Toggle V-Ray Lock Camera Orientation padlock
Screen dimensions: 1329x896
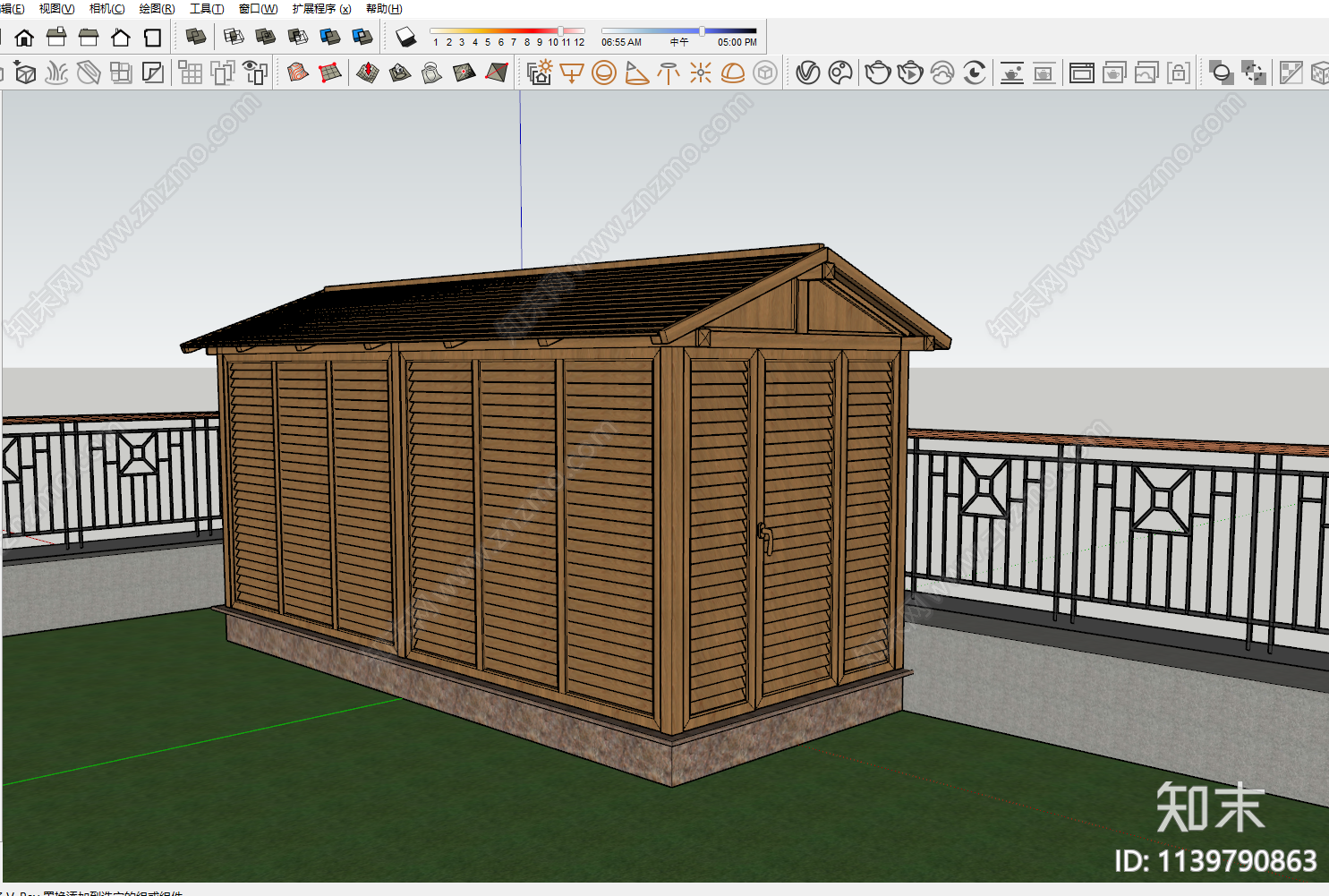point(1179,73)
